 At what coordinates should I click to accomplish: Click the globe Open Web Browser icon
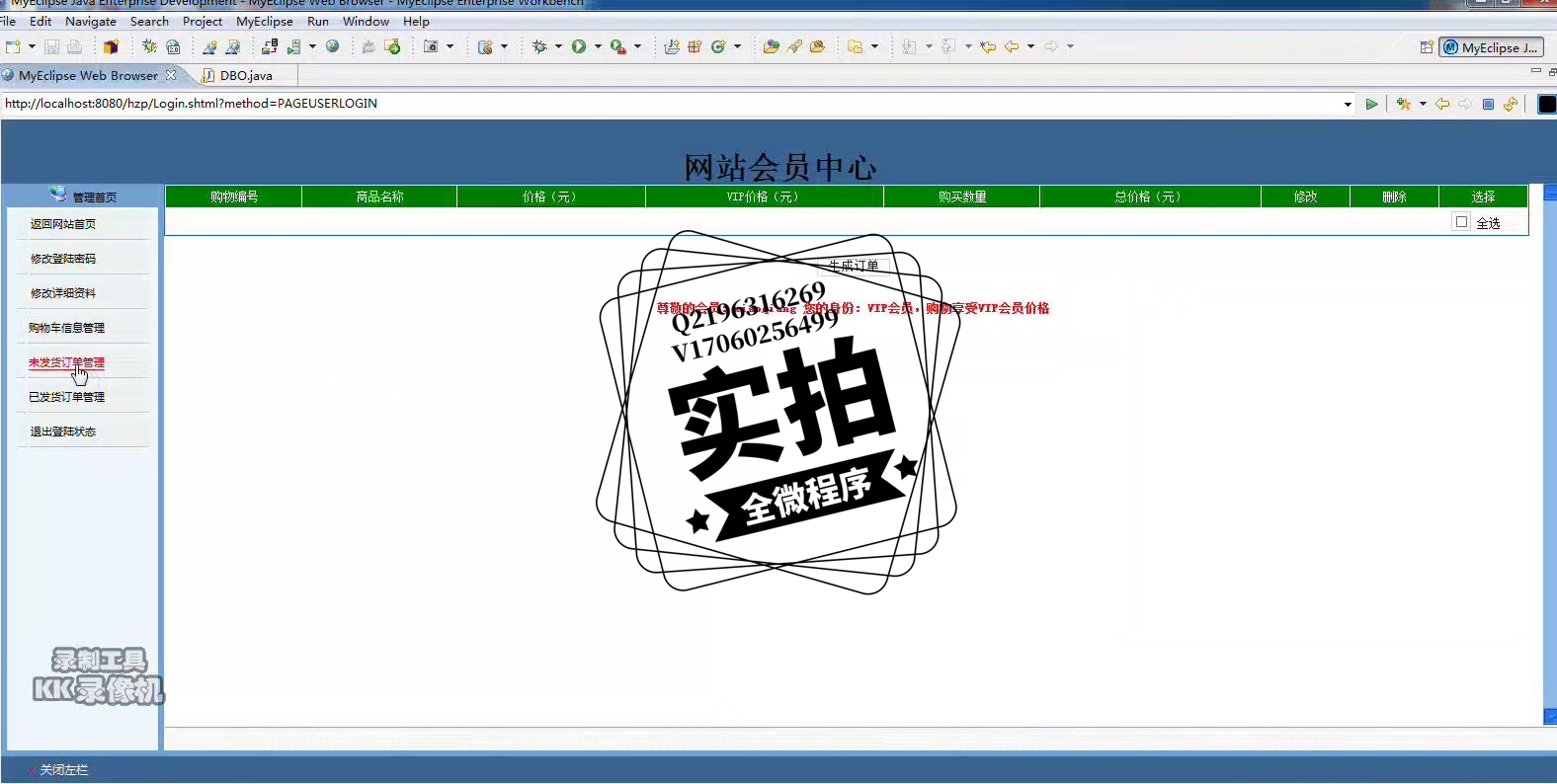coord(333,46)
